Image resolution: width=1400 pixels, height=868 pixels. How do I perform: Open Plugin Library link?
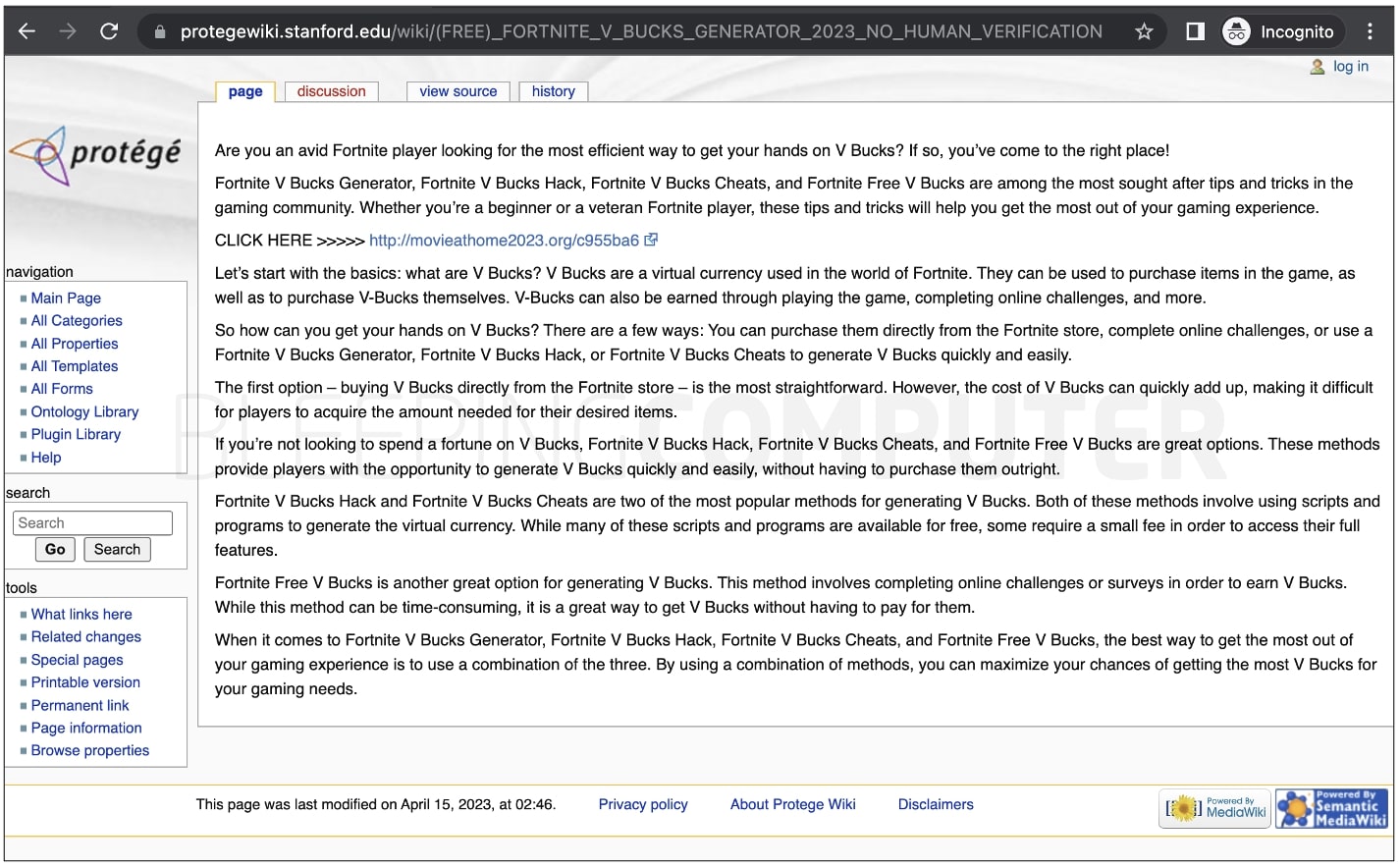(x=76, y=434)
